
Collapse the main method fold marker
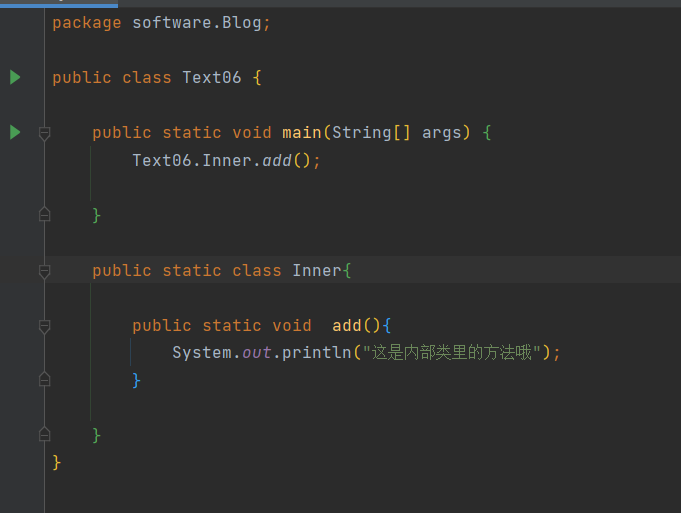click(44, 133)
